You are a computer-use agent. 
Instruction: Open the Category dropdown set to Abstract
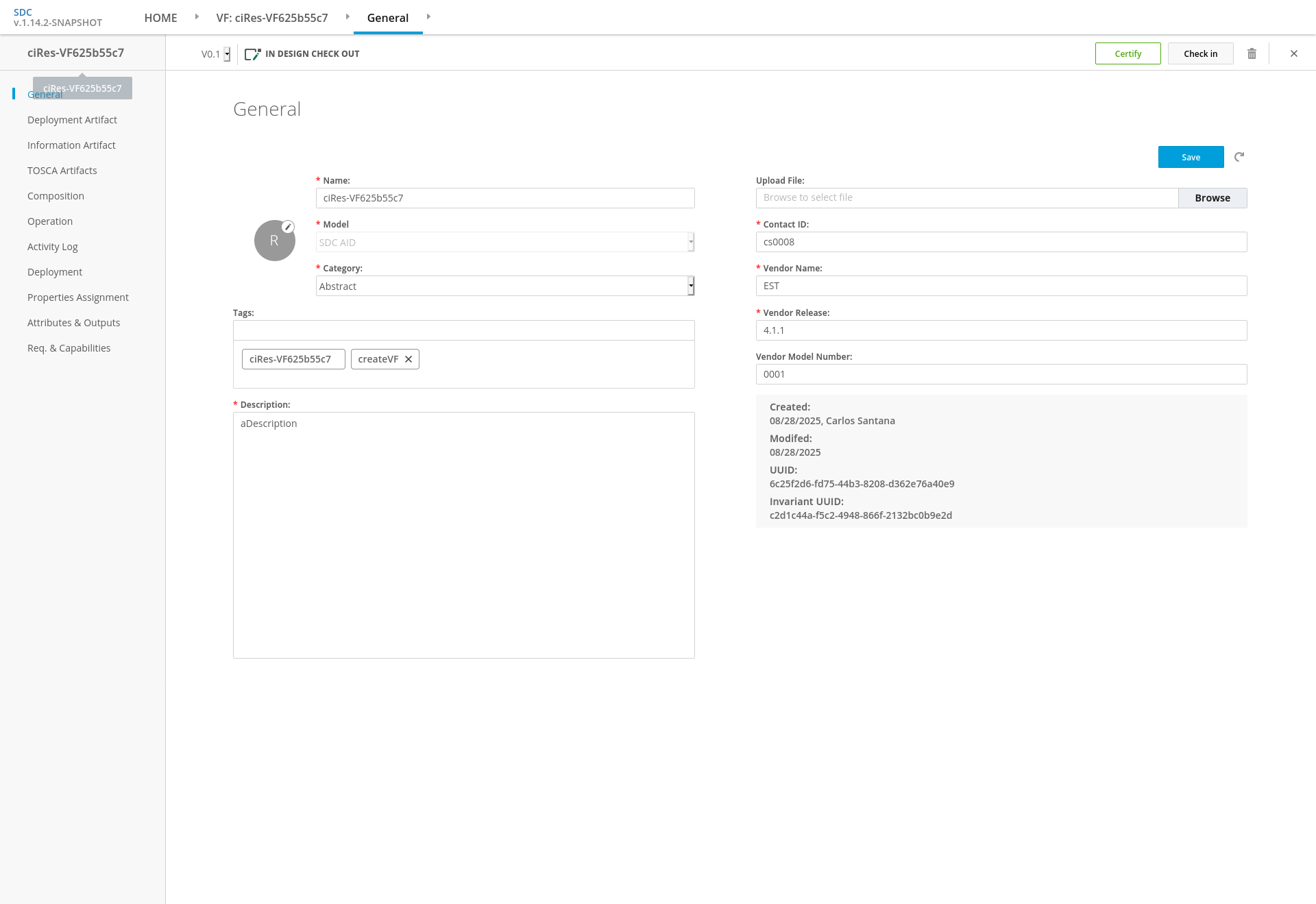tap(505, 286)
